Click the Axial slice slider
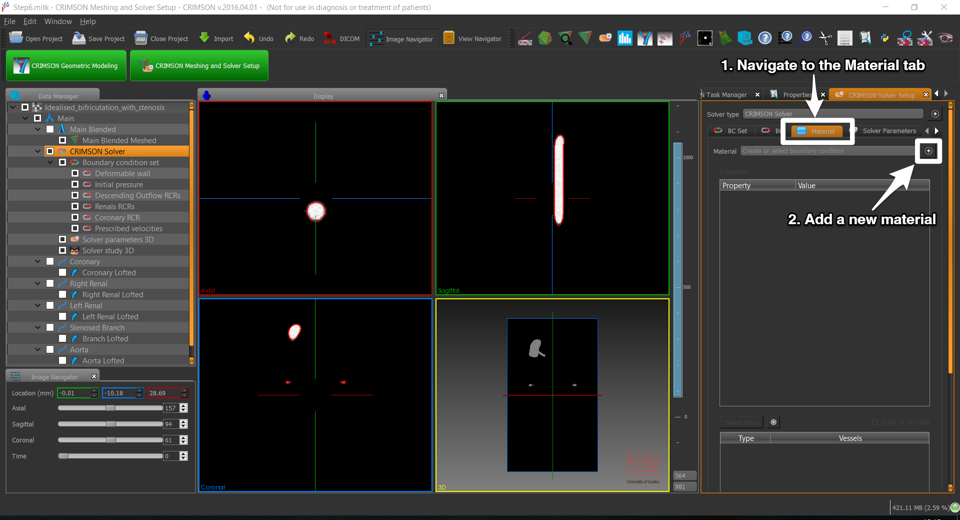This screenshot has width=960, height=520. 110,408
